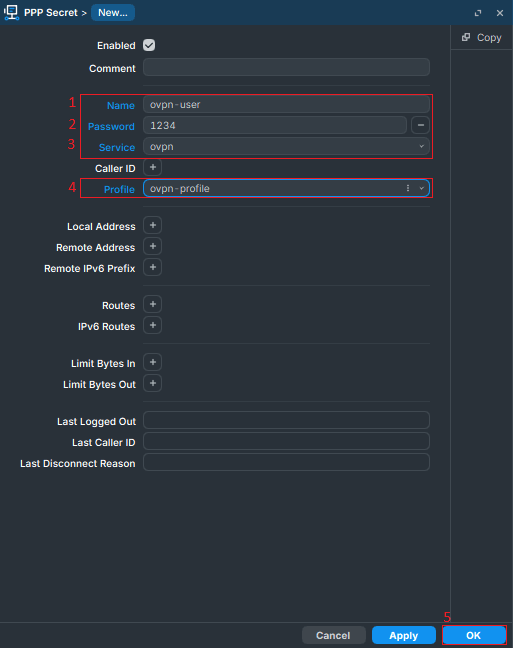Click the Password label

coord(111,126)
